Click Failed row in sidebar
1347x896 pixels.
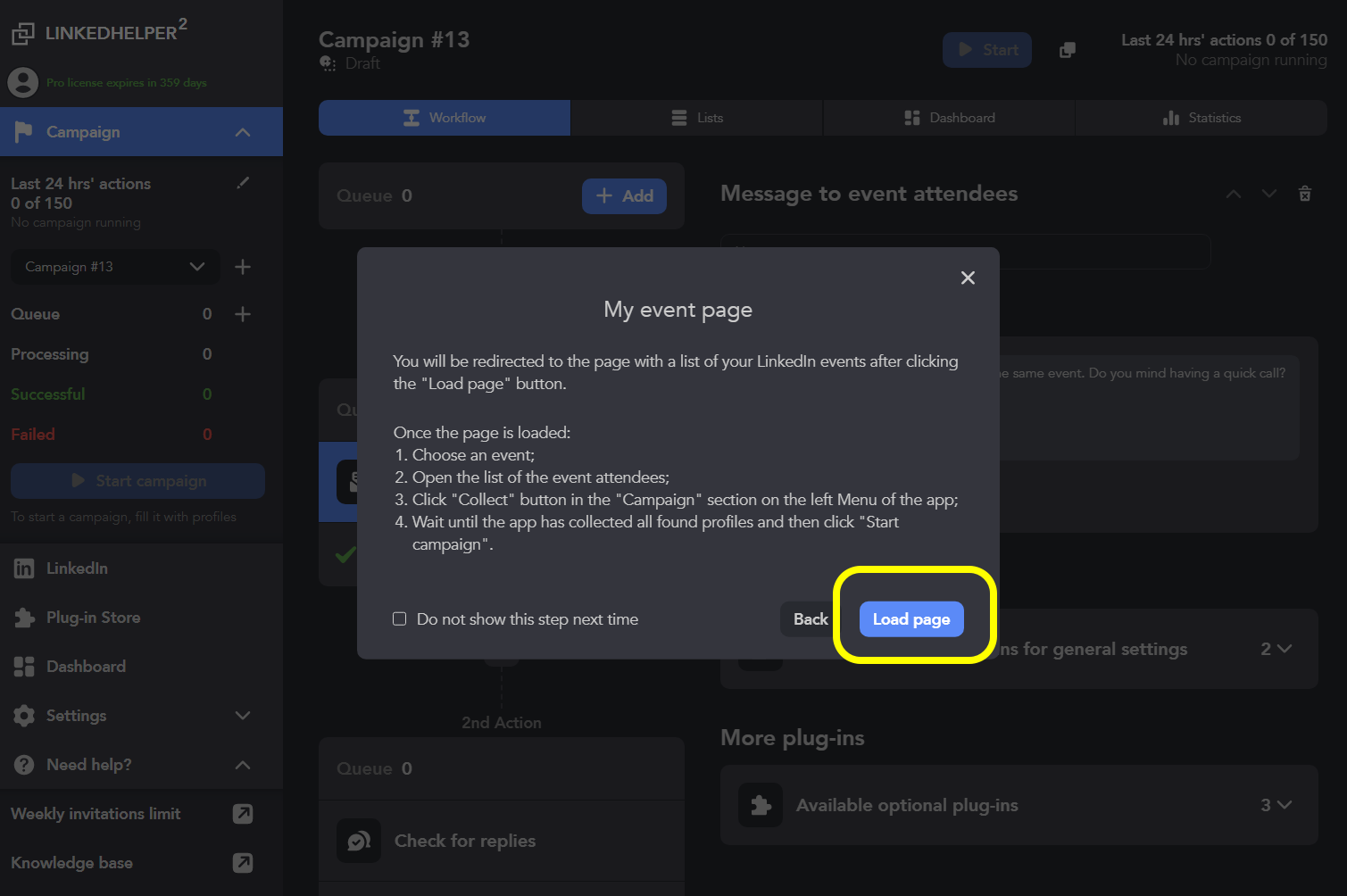tap(112, 435)
